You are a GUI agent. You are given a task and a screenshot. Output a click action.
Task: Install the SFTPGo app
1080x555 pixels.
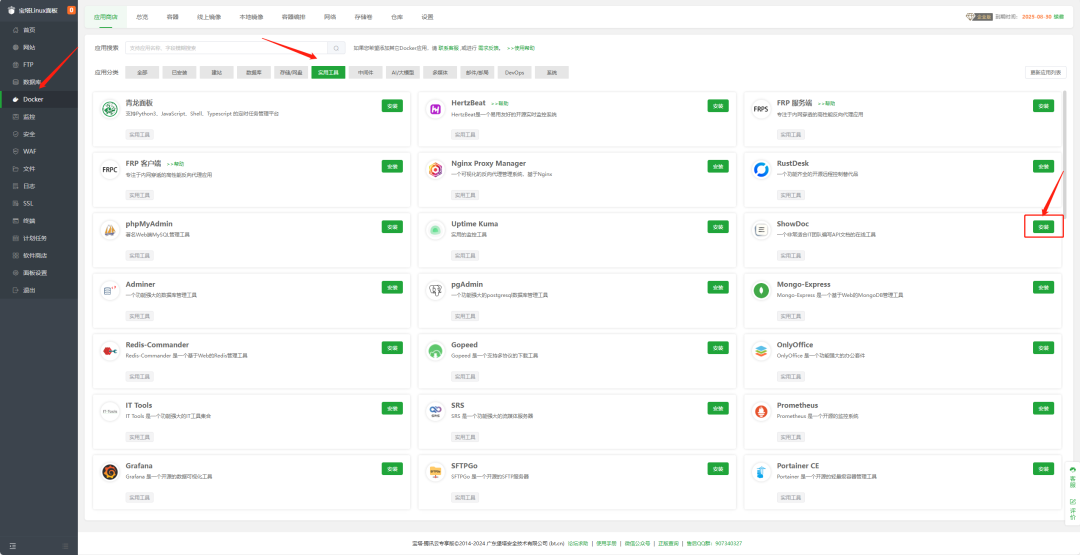(718, 468)
